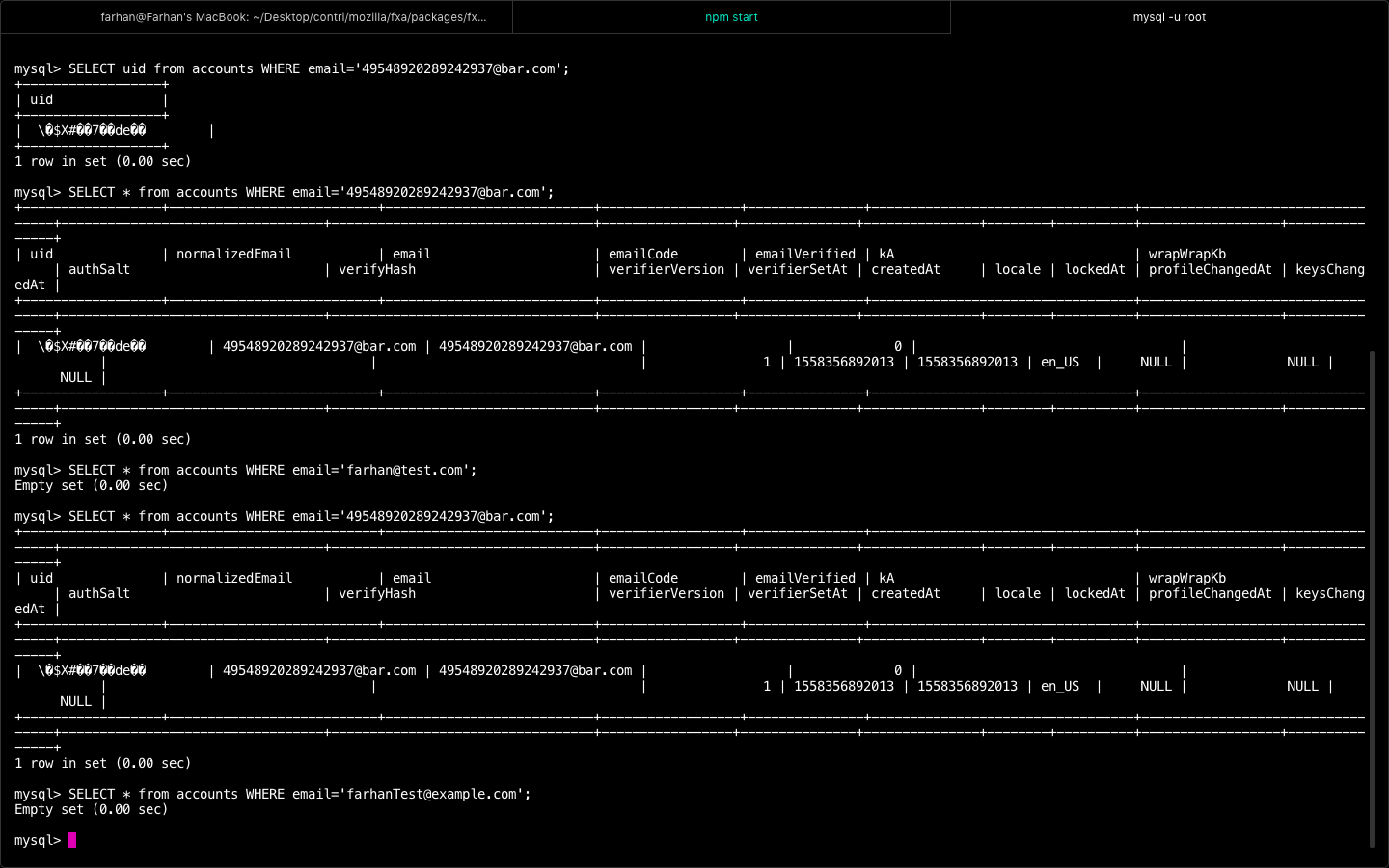This screenshot has width=1389, height=868.
Task: Click the en_US locale value in the last result table
Action: pos(1060,686)
